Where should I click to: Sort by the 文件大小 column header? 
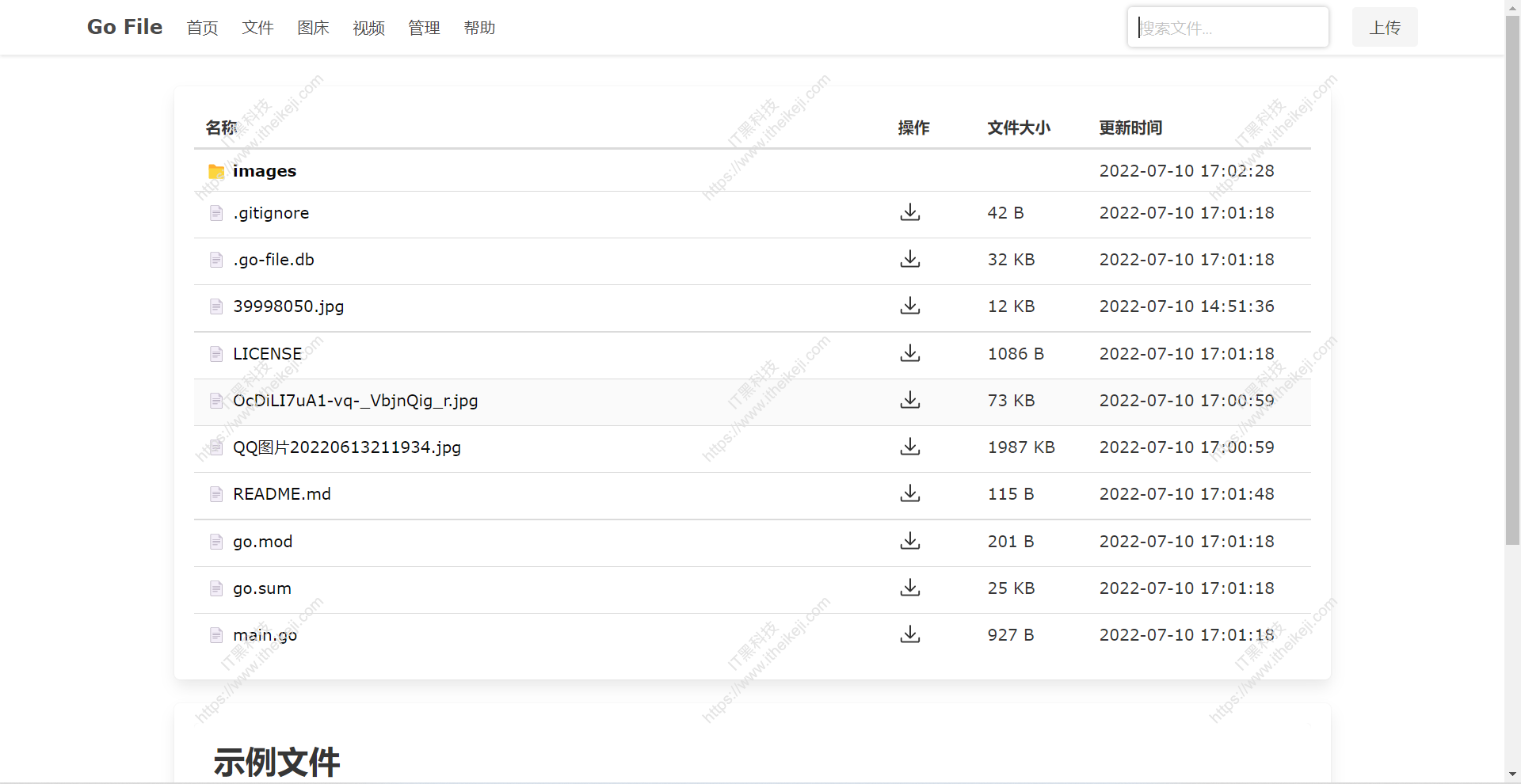pyautogui.click(x=1018, y=127)
